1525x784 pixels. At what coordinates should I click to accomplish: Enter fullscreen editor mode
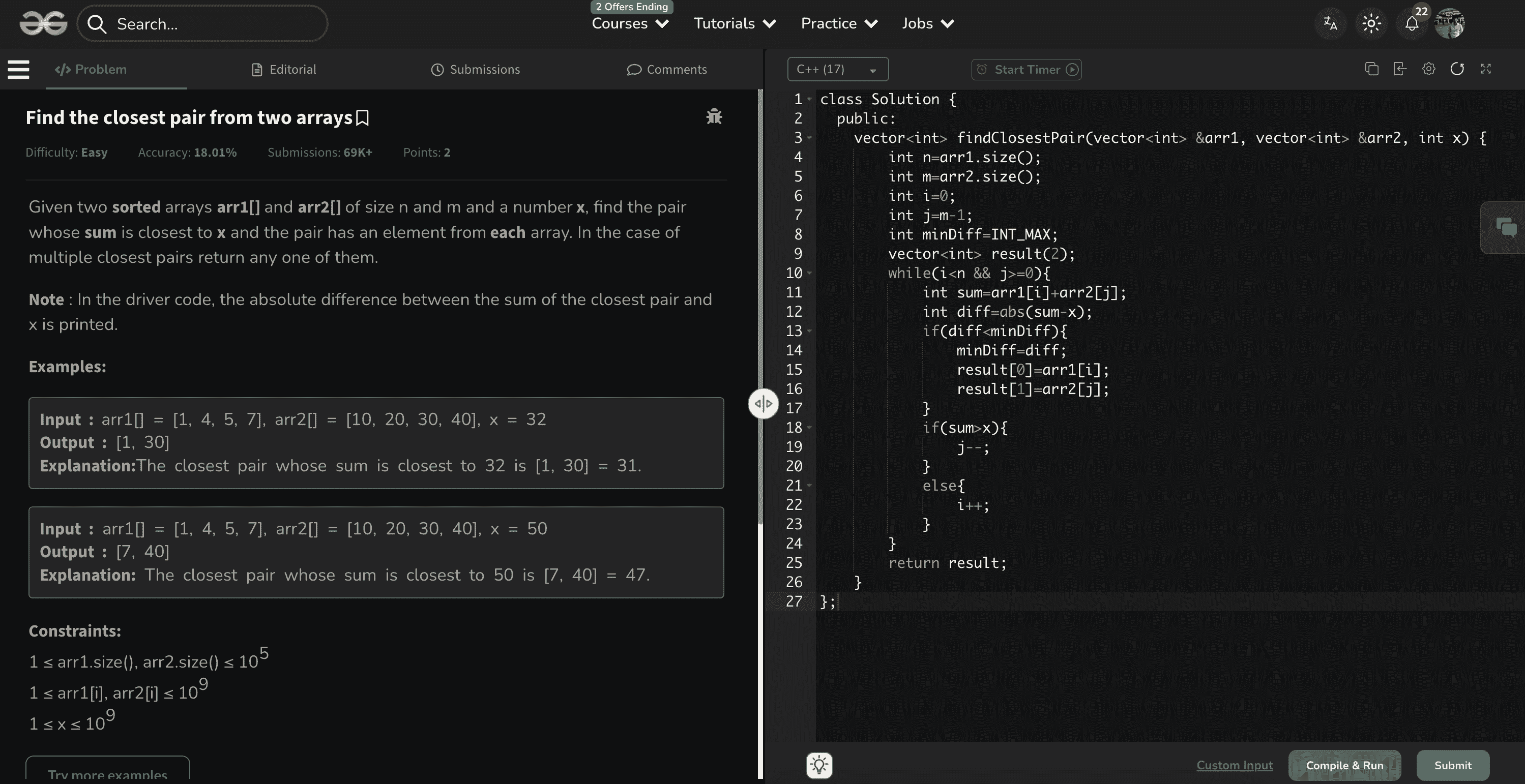click(x=1485, y=69)
